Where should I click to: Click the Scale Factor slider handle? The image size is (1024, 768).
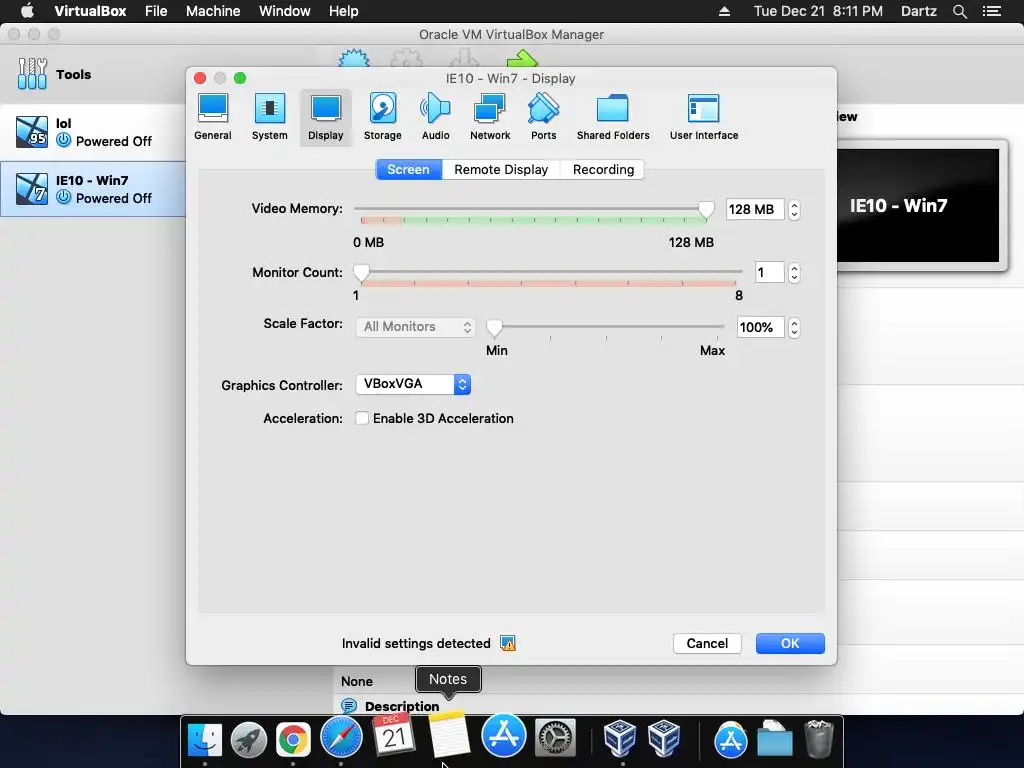pos(494,328)
